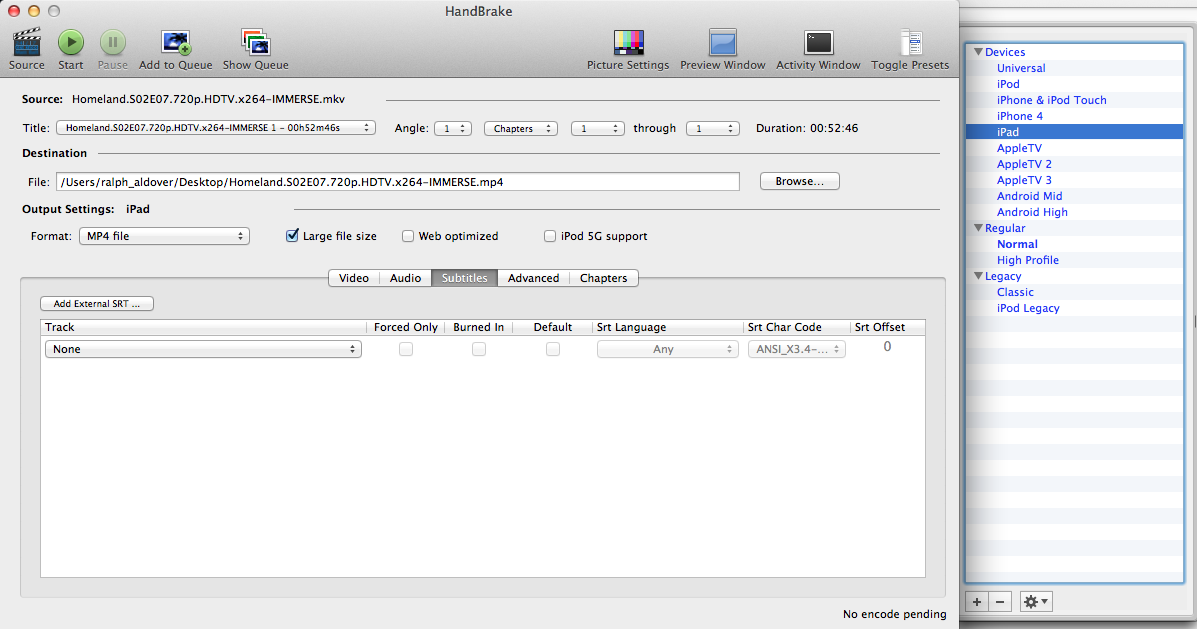
Task: Open Picture Settings color bars icon
Action: (x=628, y=43)
